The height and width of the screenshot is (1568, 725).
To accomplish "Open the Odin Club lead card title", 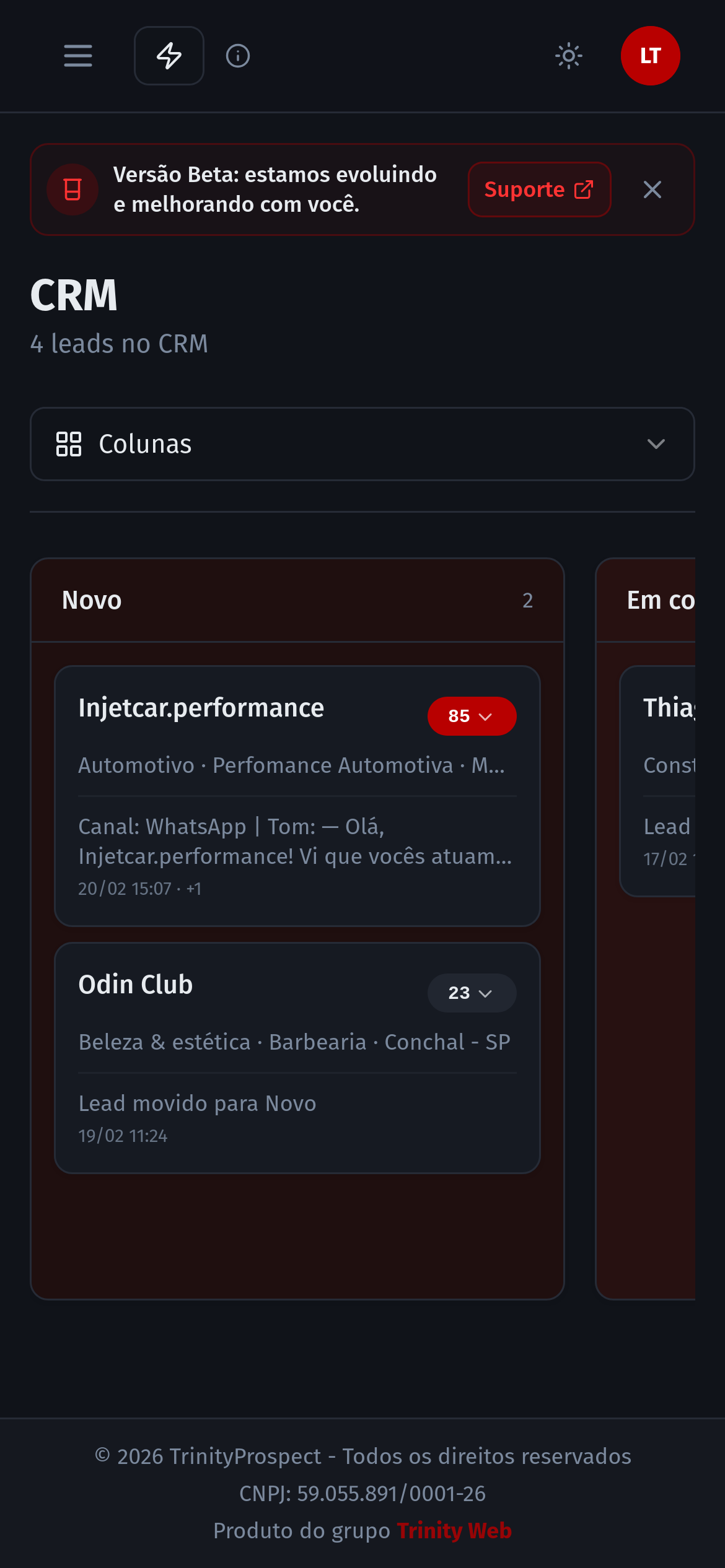I will pos(136,985).
